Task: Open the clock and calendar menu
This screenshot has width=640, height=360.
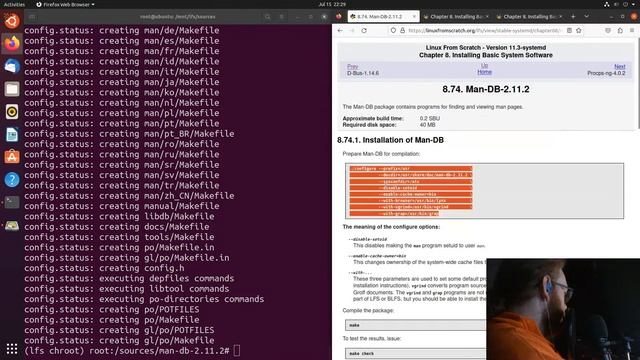Action: 332,4
